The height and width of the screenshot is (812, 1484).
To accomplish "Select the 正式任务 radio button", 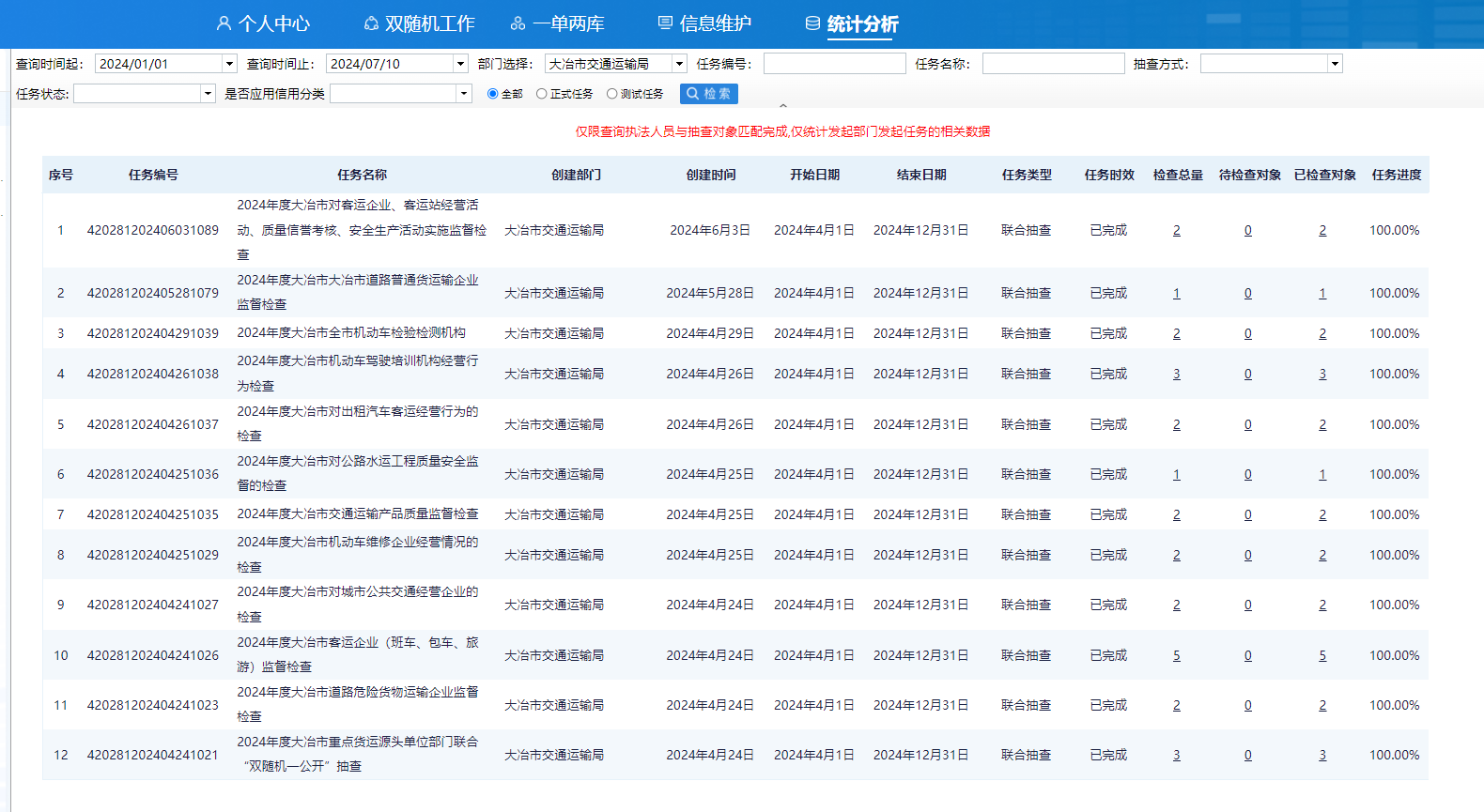I will pyautogui.click(x=541, y=94).
